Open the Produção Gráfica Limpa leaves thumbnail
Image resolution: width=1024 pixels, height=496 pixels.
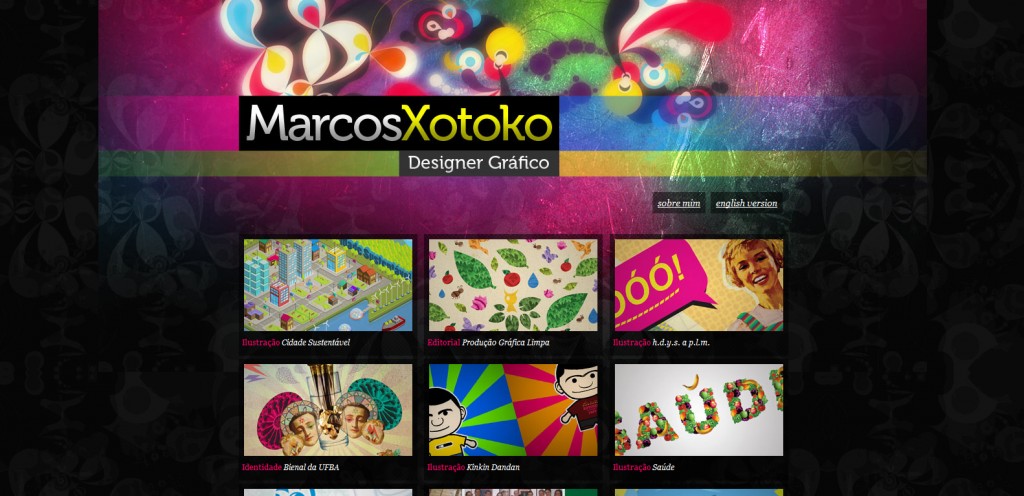pos(513,285)
